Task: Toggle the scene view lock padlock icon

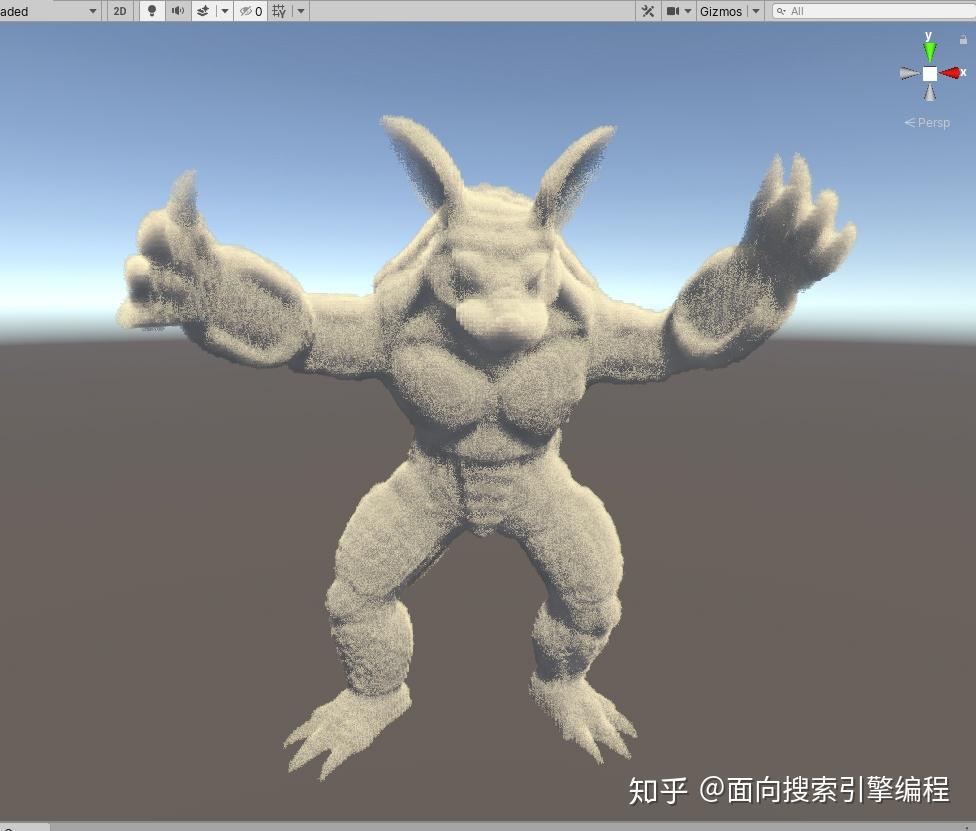Action: click(963, 37)
